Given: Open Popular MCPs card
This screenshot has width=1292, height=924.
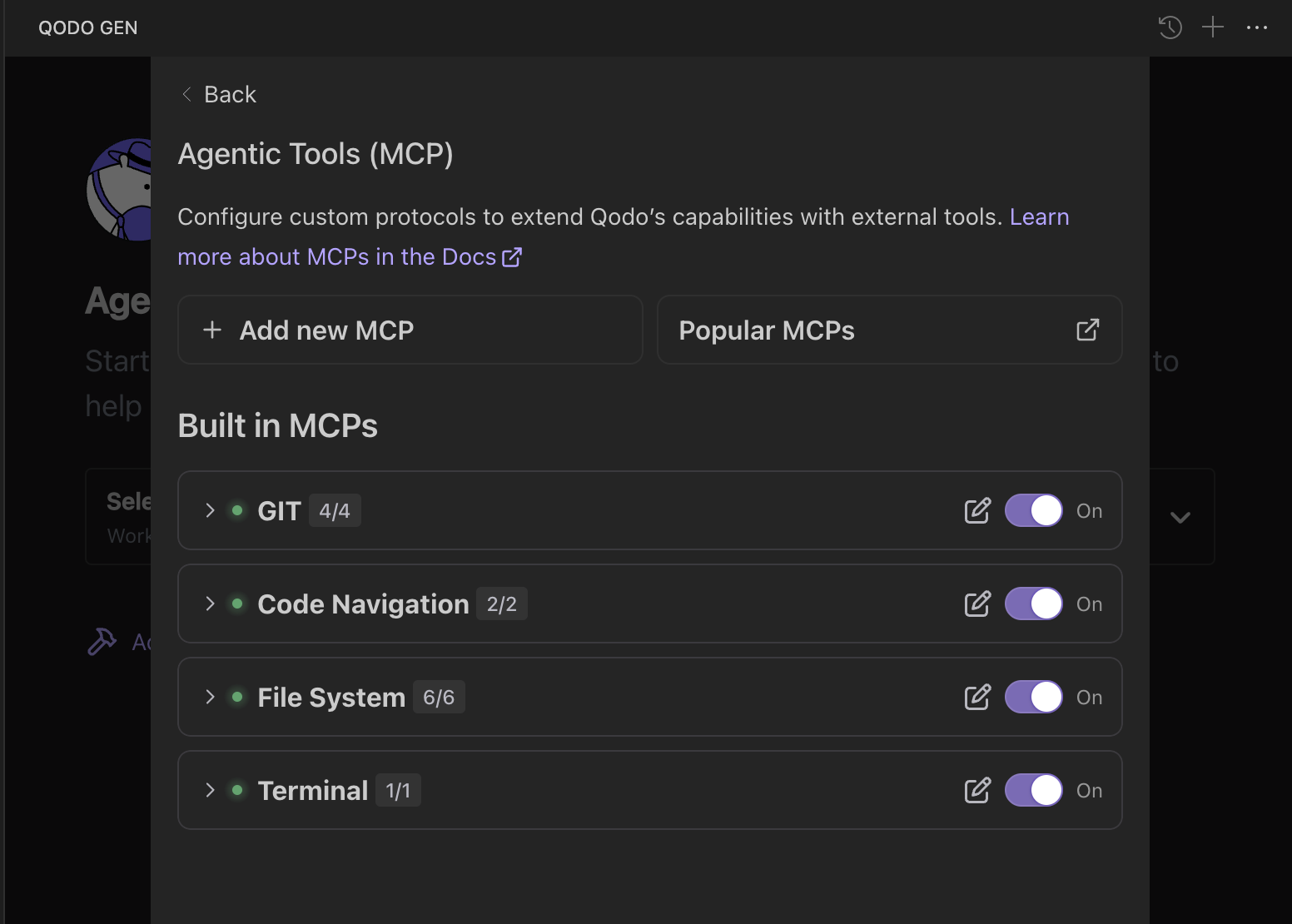Looking at the screenshot, I should (890, 330).
